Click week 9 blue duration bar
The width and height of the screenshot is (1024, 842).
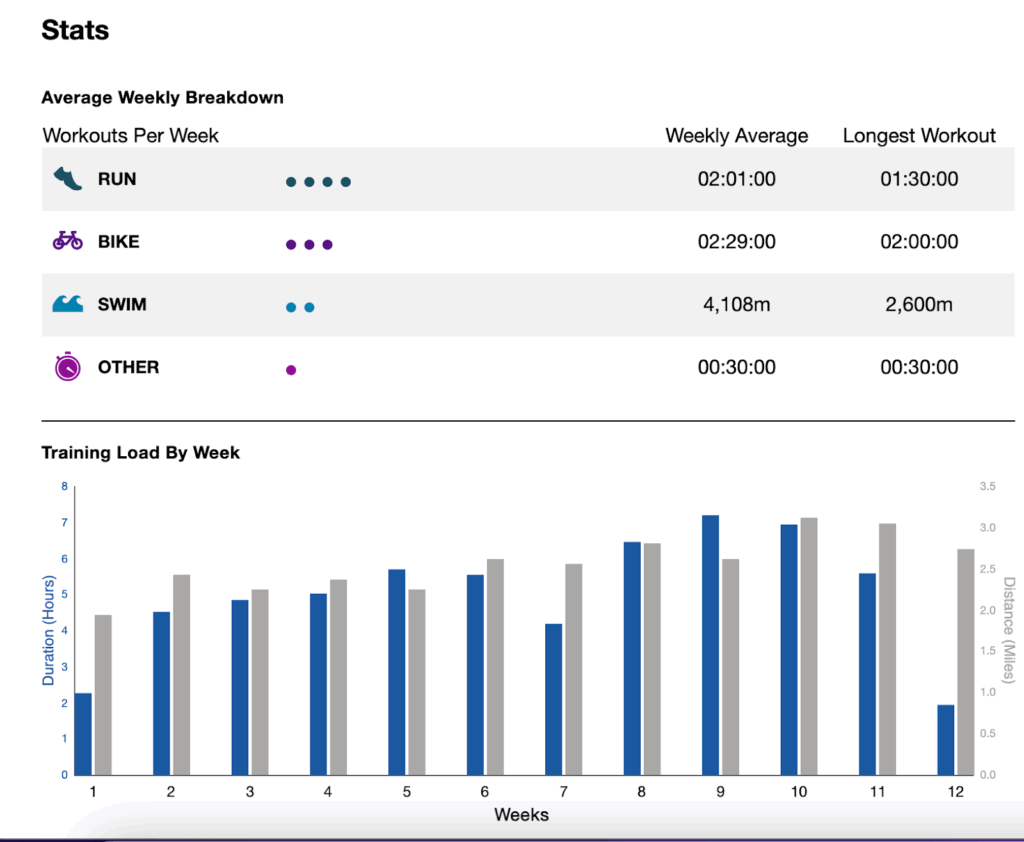(x=710, y=645)
